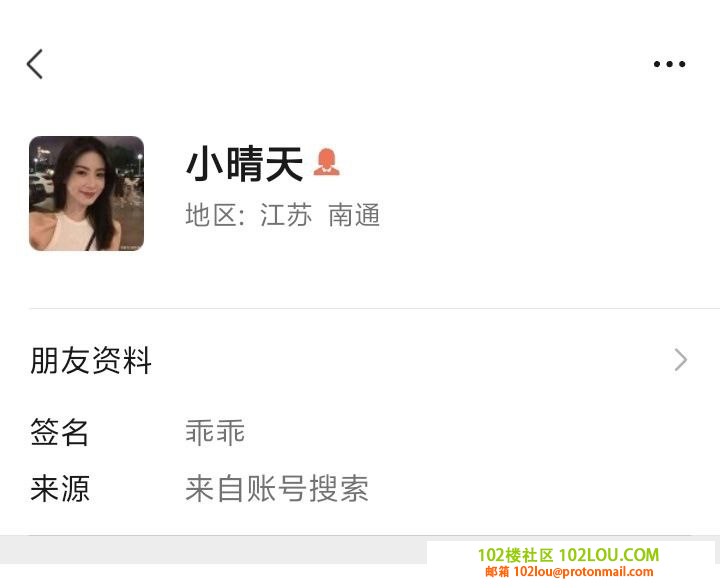Click the 102楼社区 watermark text

tap(515, 555)
